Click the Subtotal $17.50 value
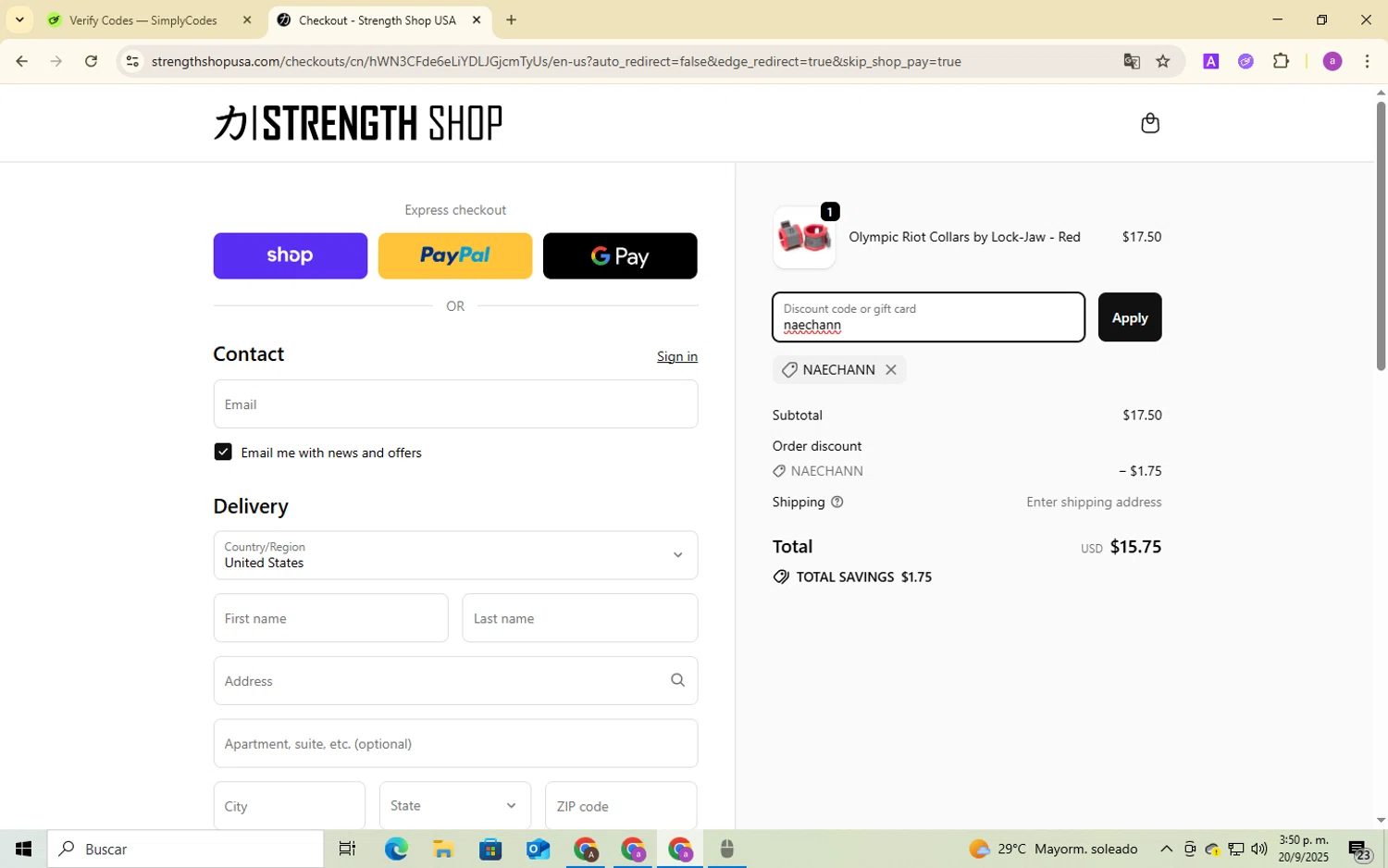1388x868 pixels. point(1142,415)
